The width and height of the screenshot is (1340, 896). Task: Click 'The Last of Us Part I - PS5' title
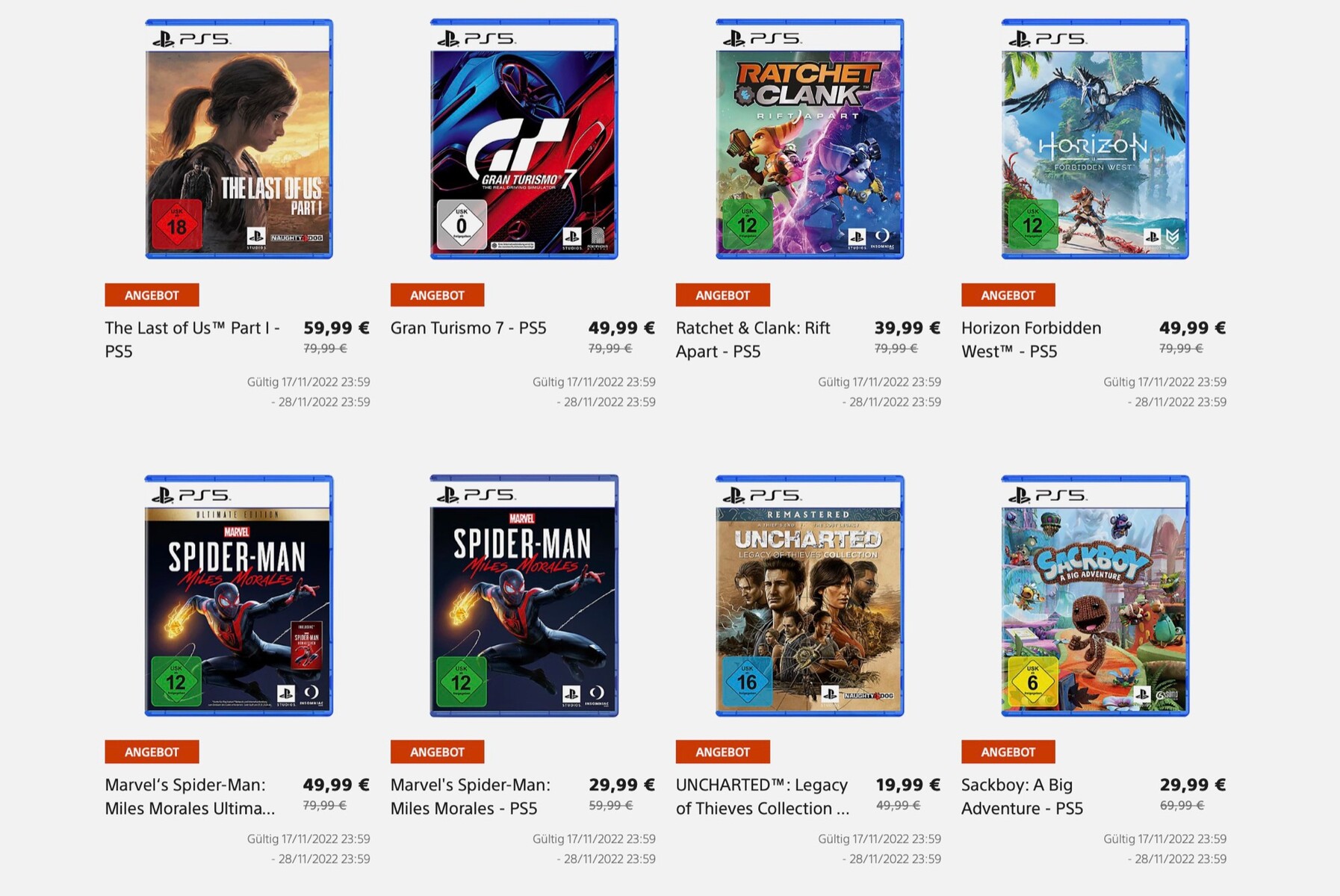[192, 339]
